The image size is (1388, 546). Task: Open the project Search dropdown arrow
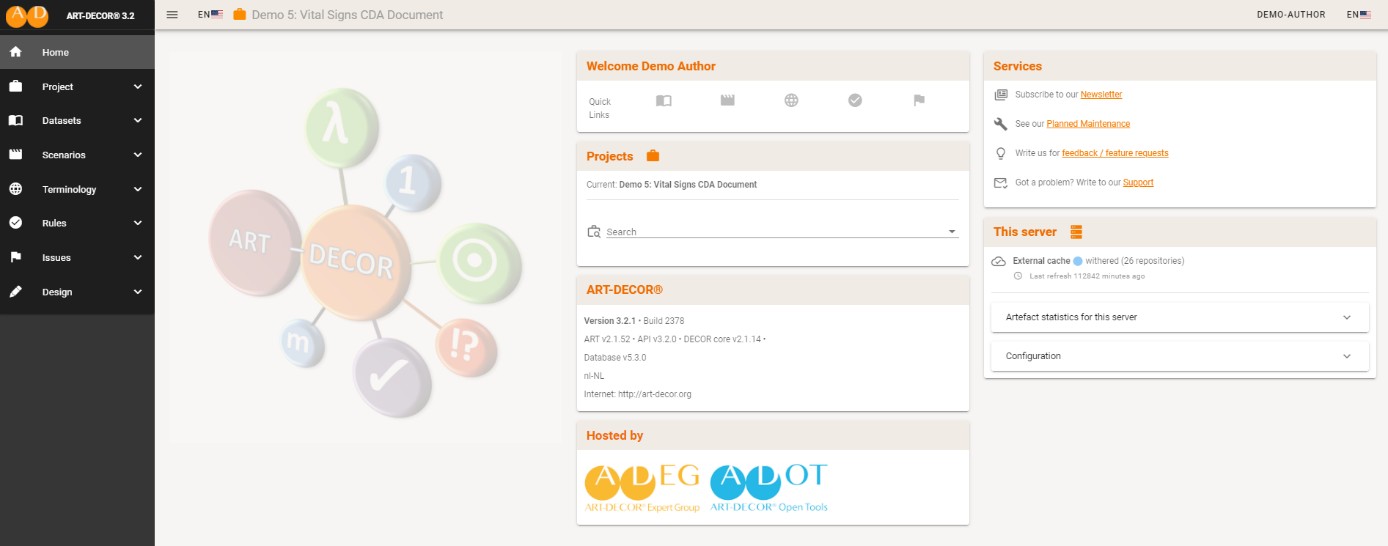point(952,232)
